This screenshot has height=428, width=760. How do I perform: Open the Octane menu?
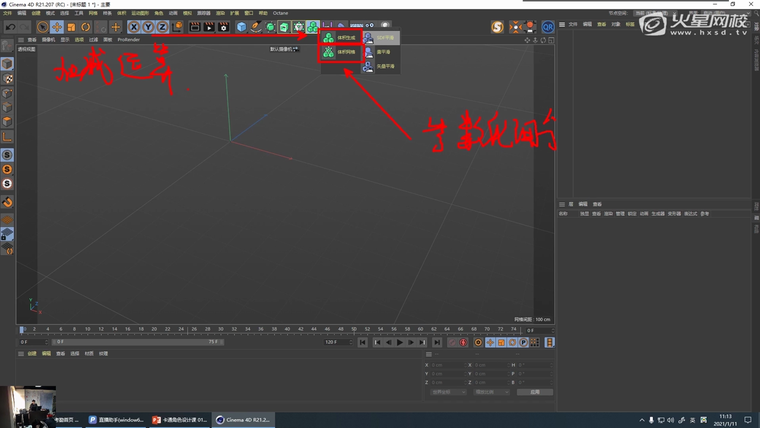(x=280, y=13)
